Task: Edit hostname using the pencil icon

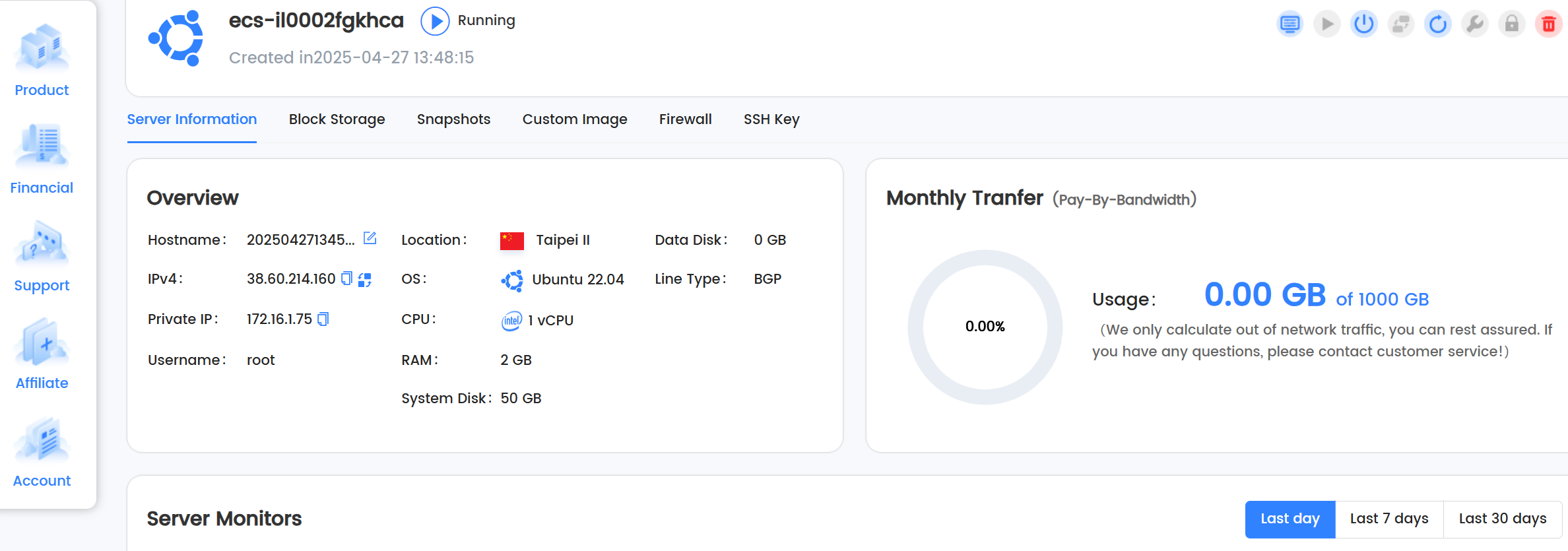Action: [x=370, y=238]
